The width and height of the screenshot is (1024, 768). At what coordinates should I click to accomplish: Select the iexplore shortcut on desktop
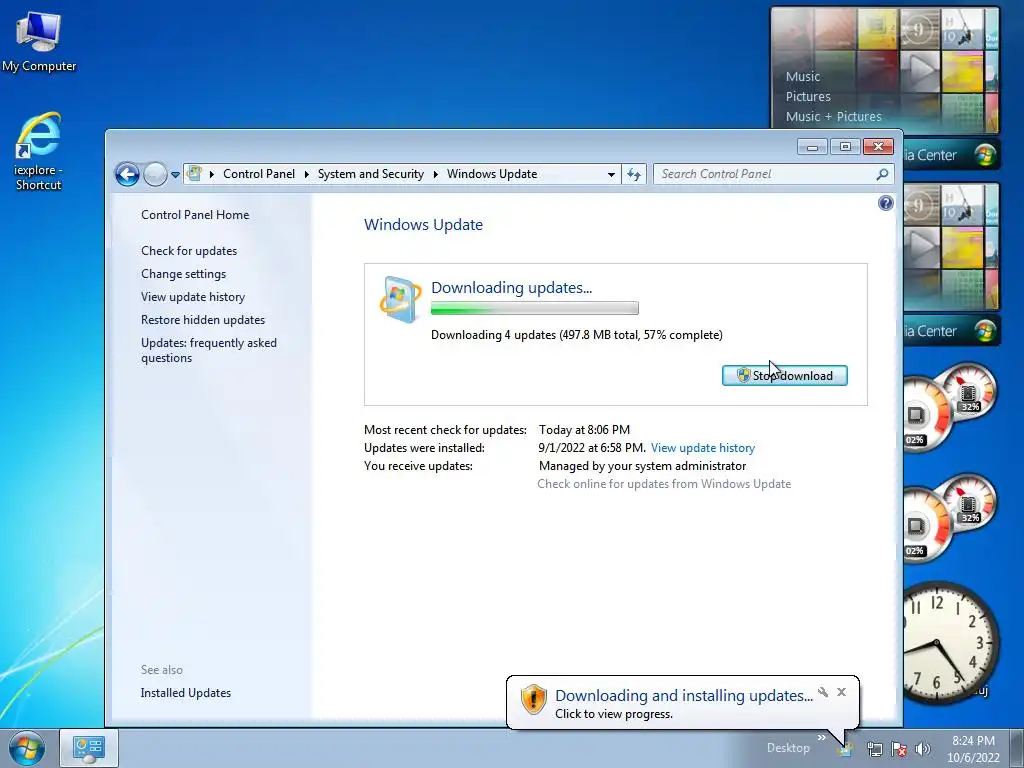[x=39, y=152]
